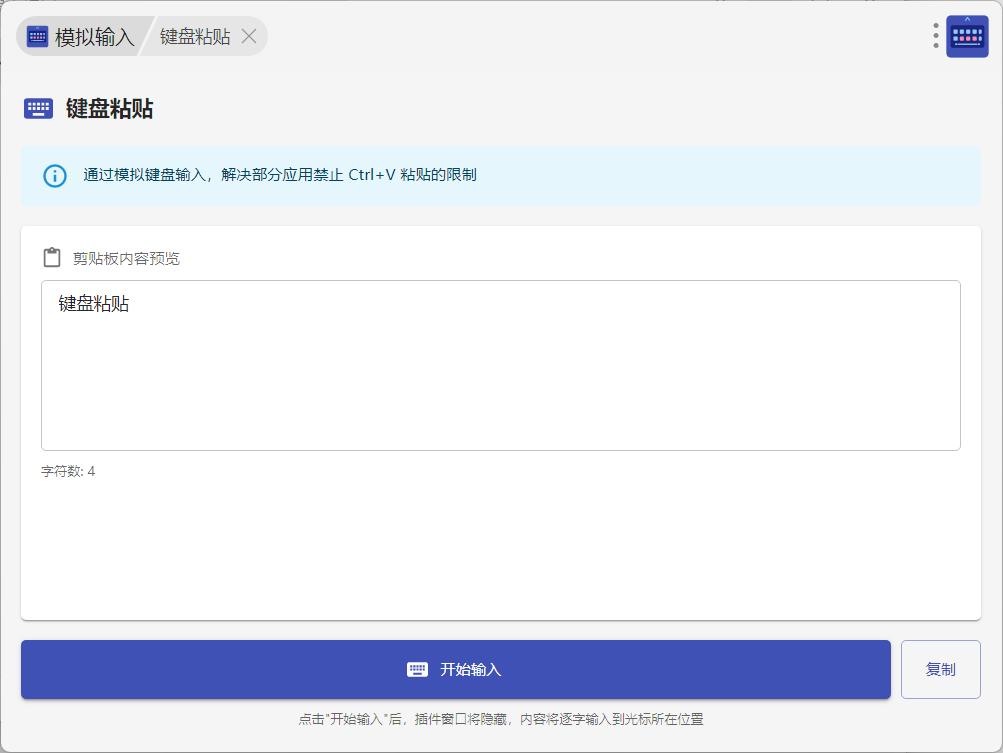Click the keyboard icon in 模拟输入 tab
Viewport: 1003px width, 753px height.
(x=37, y=37)
